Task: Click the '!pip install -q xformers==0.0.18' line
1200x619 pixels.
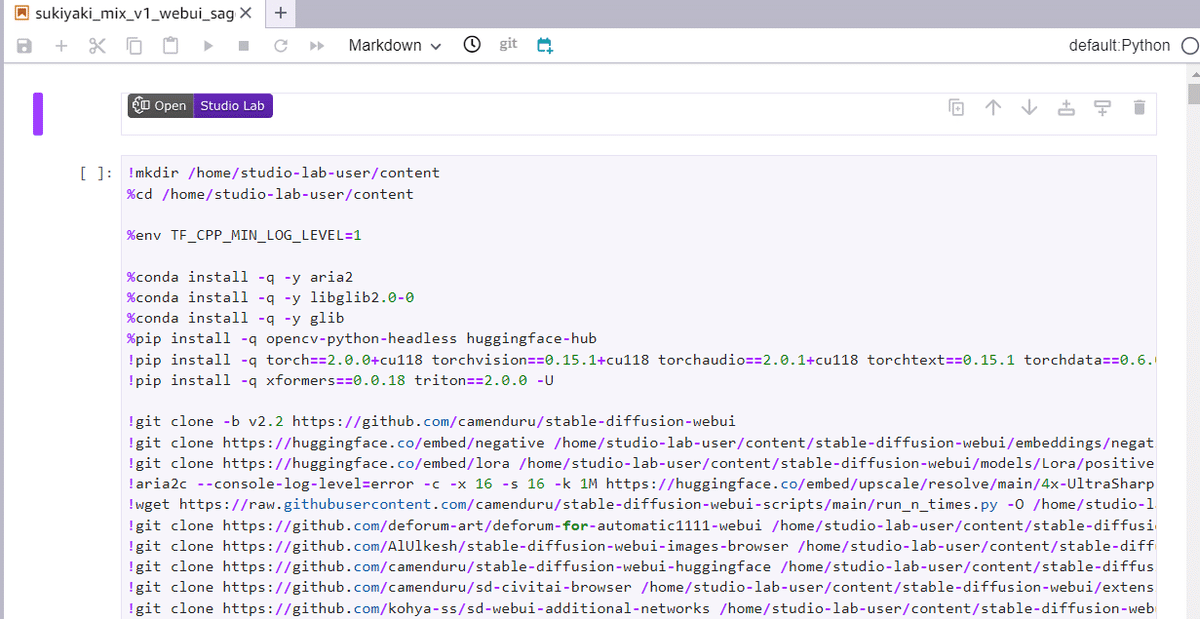Action: coord(341,380)
